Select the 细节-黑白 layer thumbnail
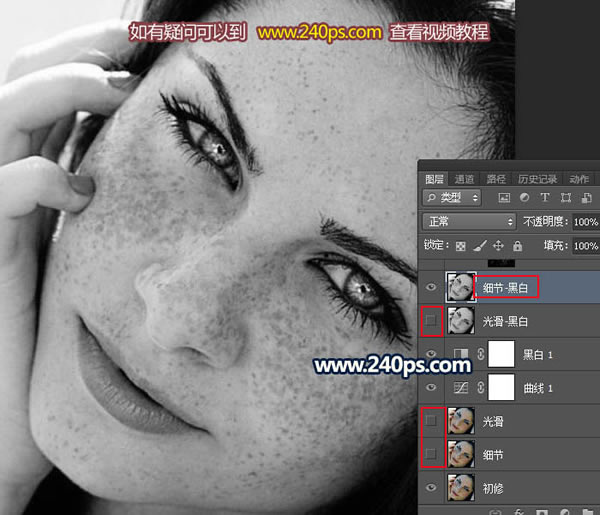This screenshot has width=600, height=515. [461, 287]
